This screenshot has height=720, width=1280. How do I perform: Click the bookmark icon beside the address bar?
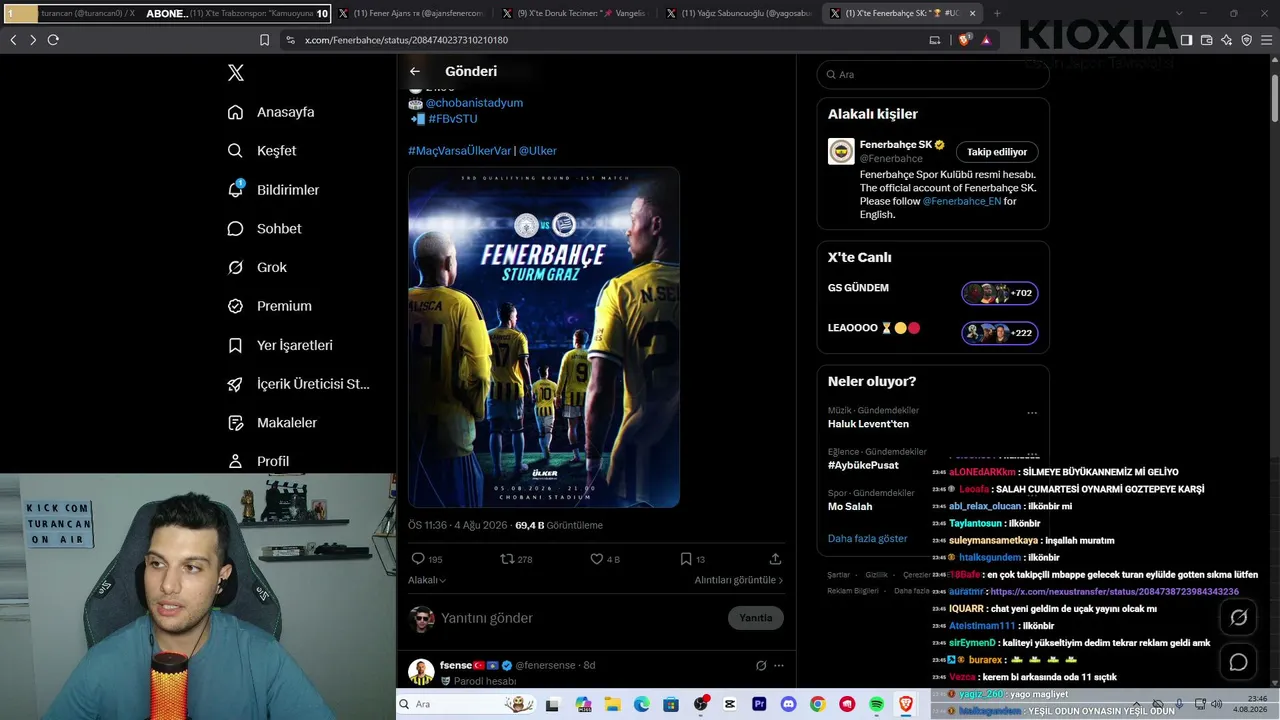click(264, 40)
